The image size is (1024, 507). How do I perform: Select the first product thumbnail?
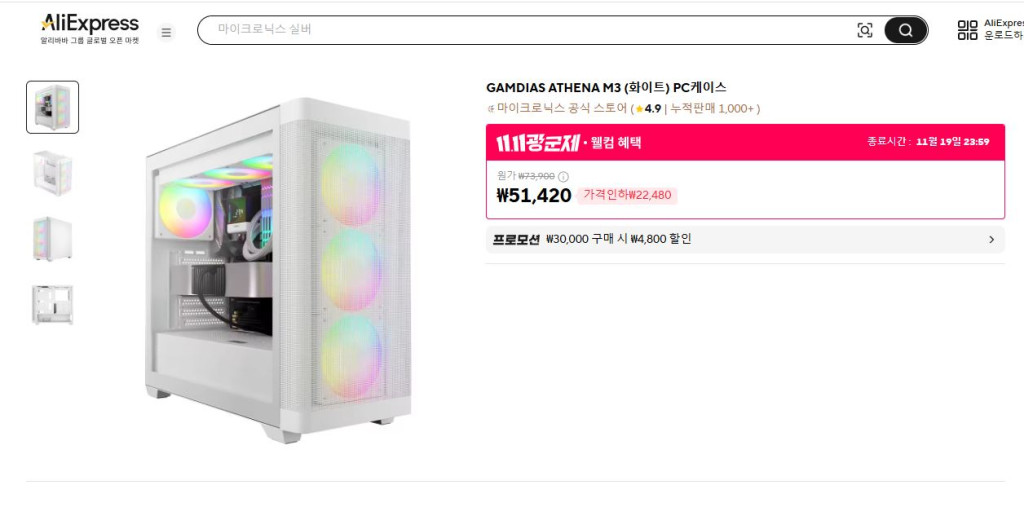(52, 107)
